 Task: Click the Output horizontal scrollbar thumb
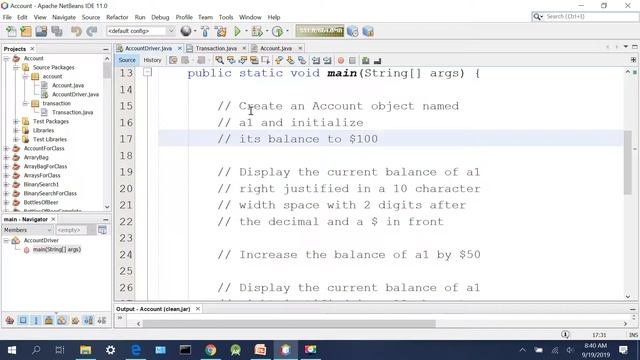tap(289, 324)
